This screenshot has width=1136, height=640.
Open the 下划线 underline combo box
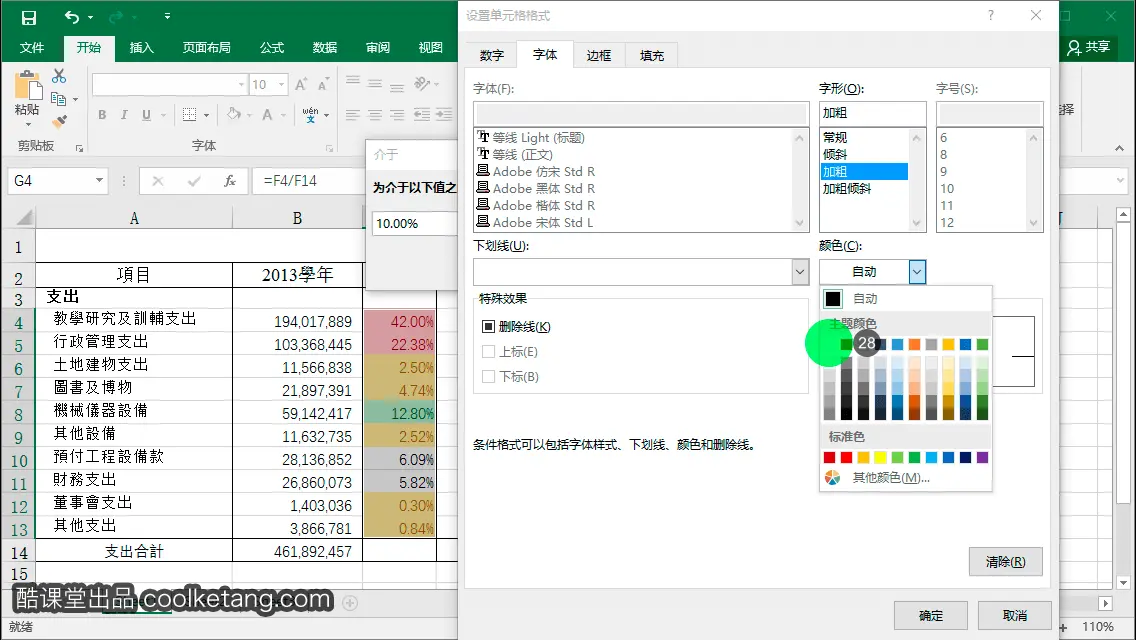point(640,272)
